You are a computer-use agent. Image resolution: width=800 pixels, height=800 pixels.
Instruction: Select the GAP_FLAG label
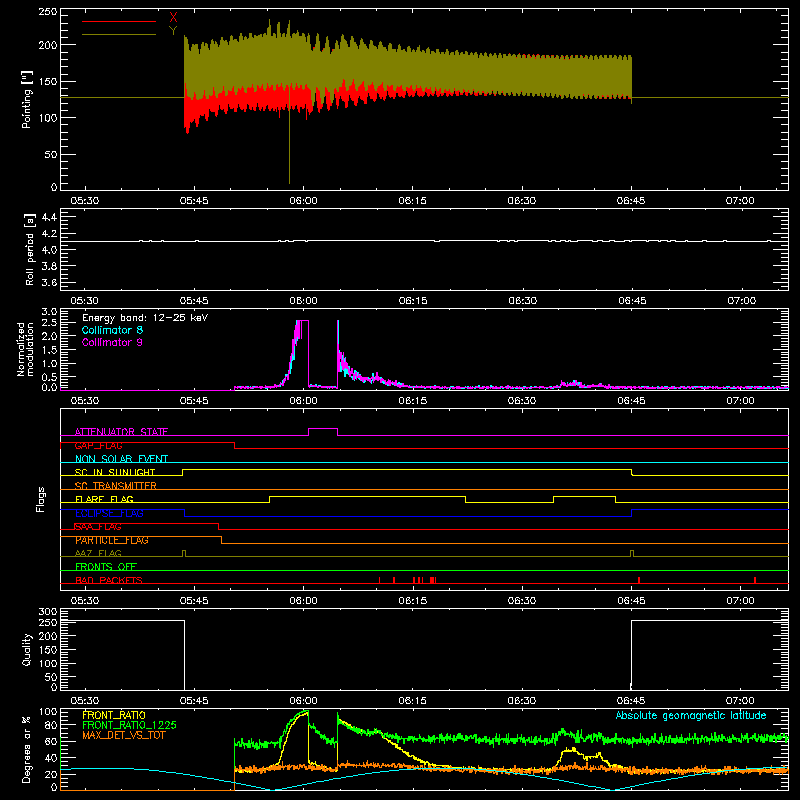pyautogui.click(x=98, y=445)
